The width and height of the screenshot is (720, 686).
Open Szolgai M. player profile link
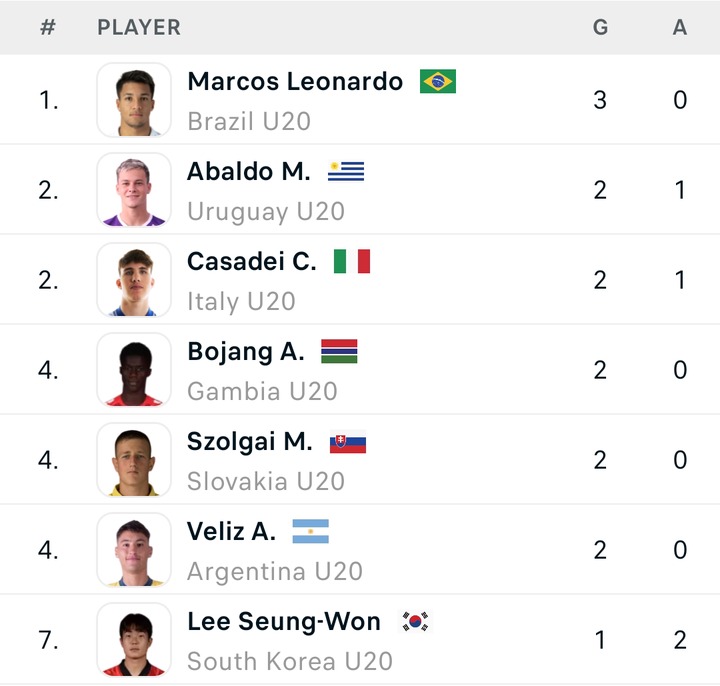(x=250, y=441)
